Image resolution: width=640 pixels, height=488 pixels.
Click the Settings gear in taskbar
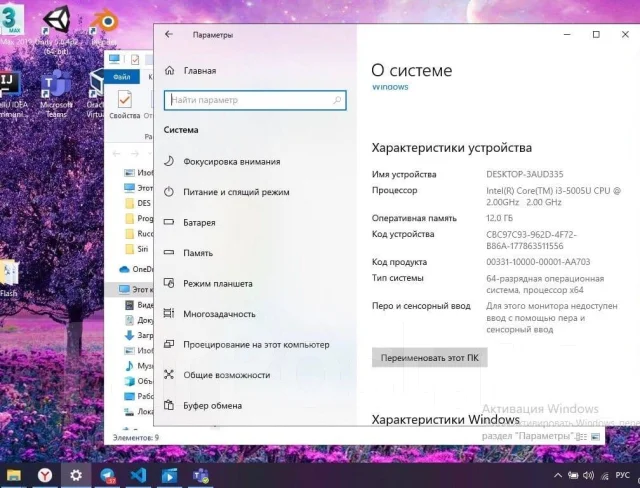coord(76,475)
